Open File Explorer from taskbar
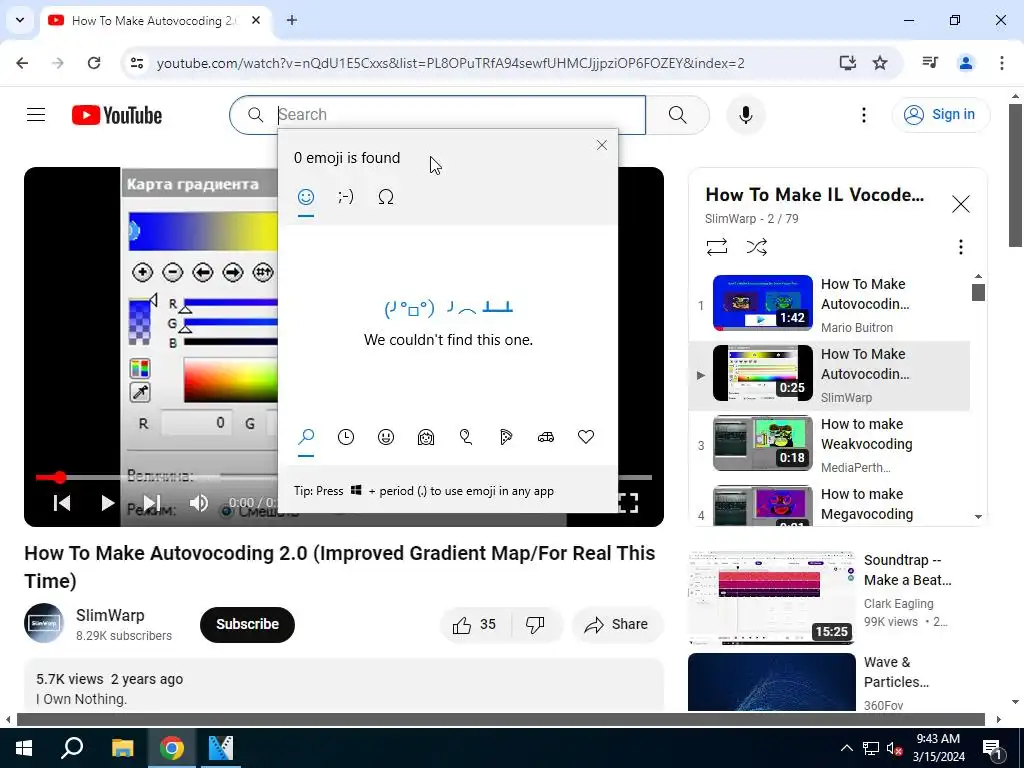The image size is (1024, 768). tap(122, 748)
